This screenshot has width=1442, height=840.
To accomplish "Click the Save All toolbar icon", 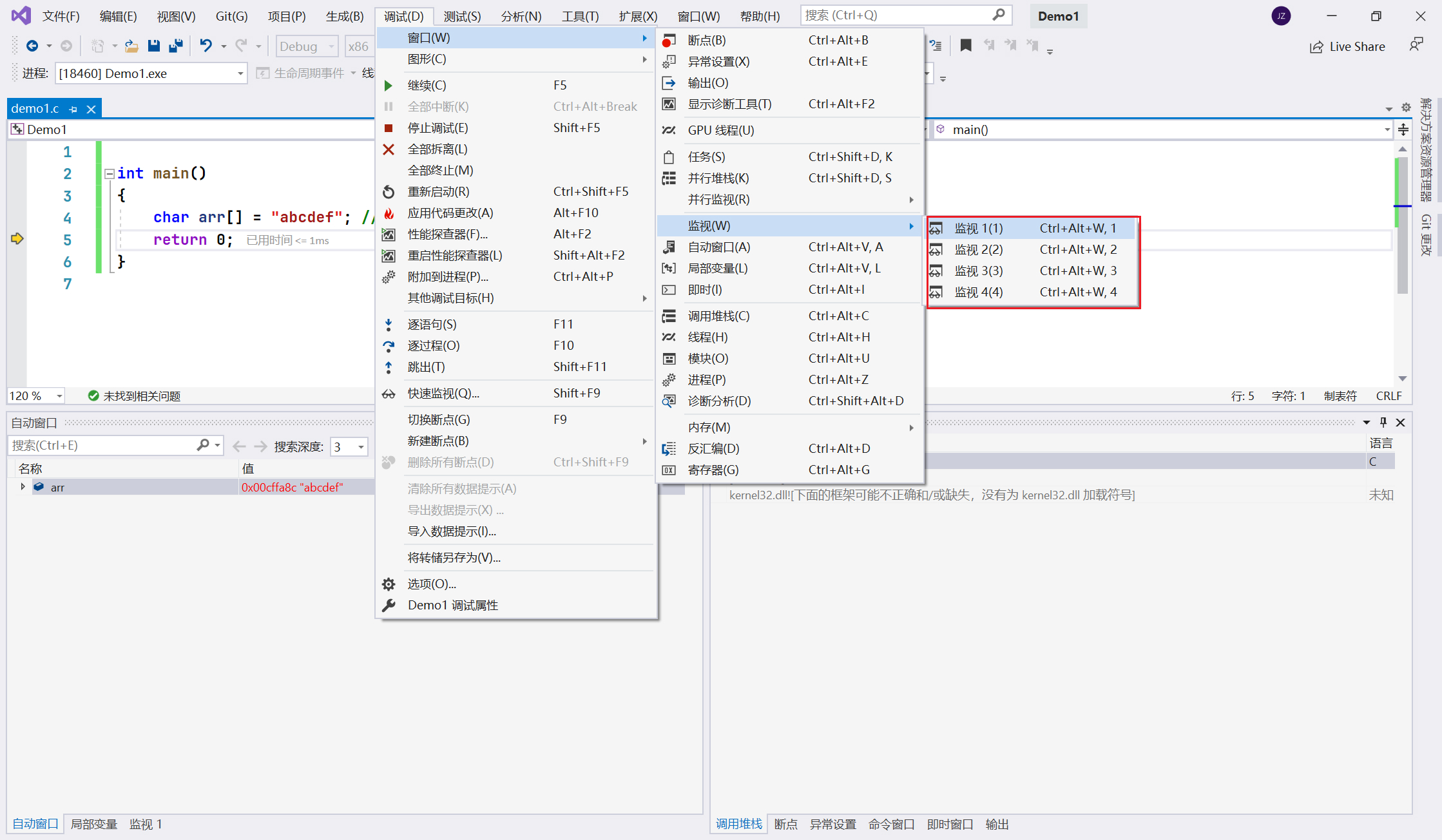I will click(x=175, y=46).
